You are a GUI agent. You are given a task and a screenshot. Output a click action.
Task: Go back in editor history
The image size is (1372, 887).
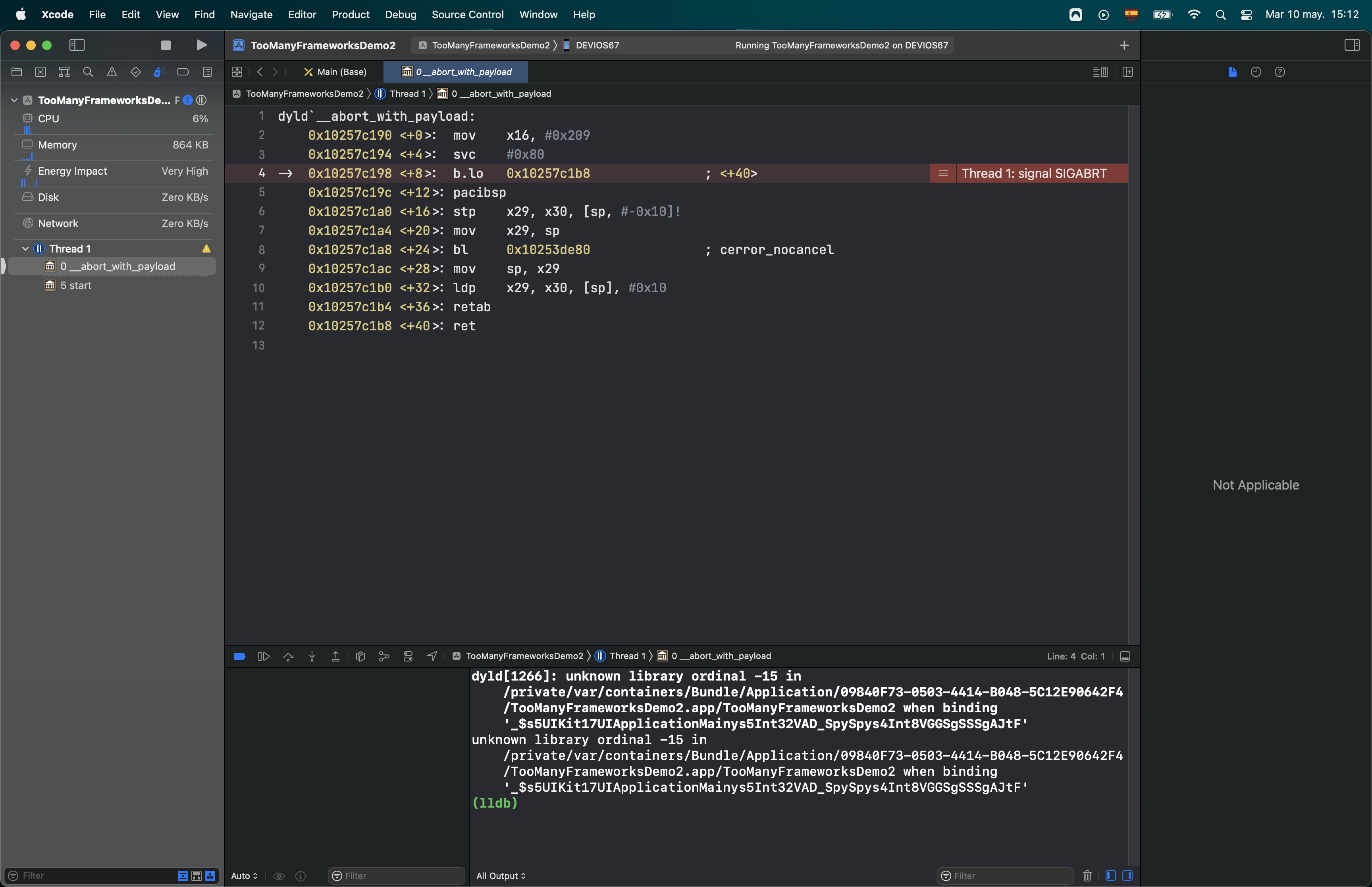point(260,72)
